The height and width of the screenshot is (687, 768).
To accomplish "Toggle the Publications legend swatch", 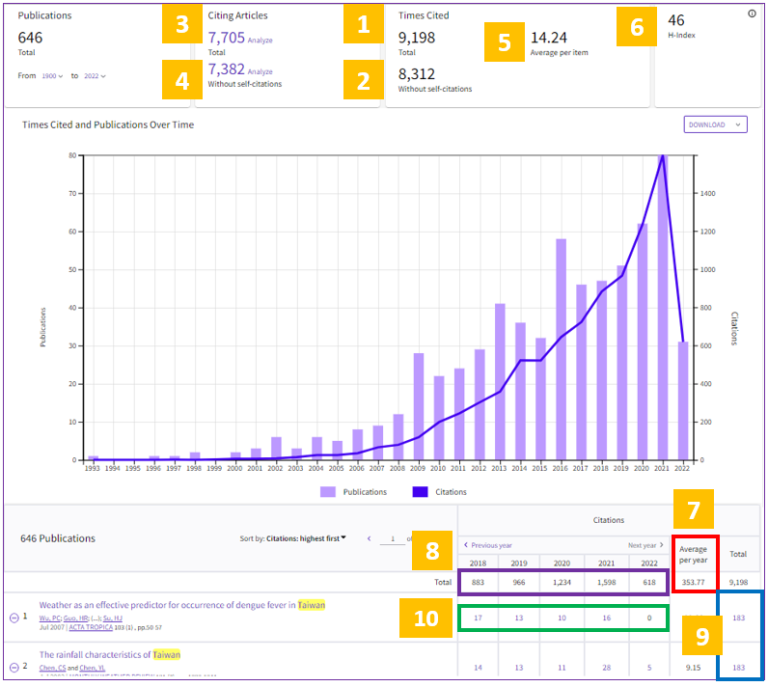I will pyautogui.click(x=328, y=492).
